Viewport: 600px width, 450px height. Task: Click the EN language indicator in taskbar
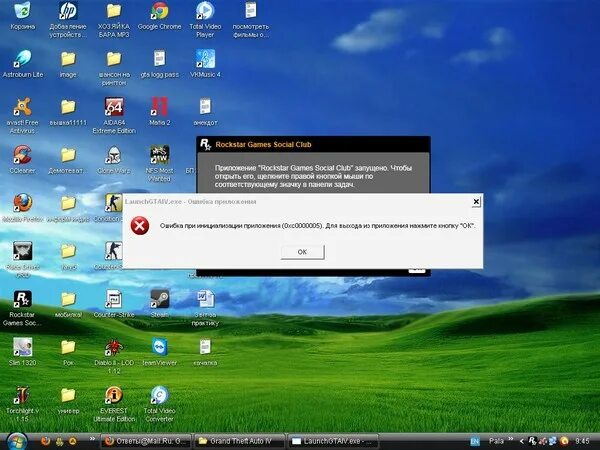pos(475,442)
